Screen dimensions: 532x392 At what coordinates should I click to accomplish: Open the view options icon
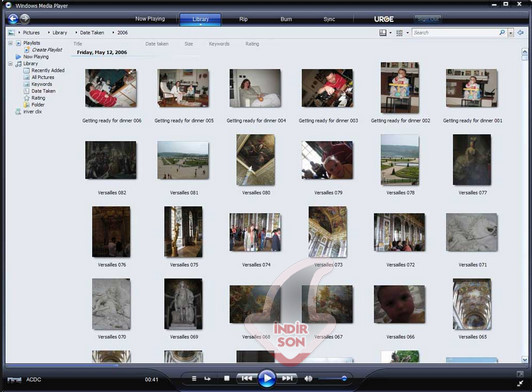coord(399,33)
